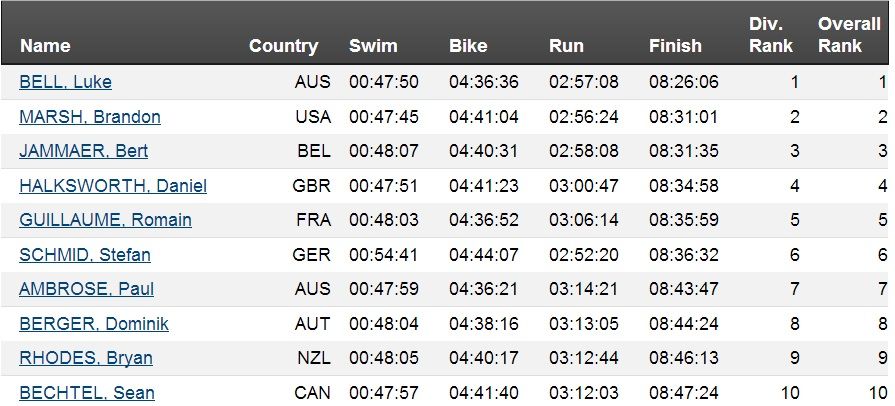Open MARSH, Brandon result details
This screenshot has height=406, width=895.
click(90, 117)
